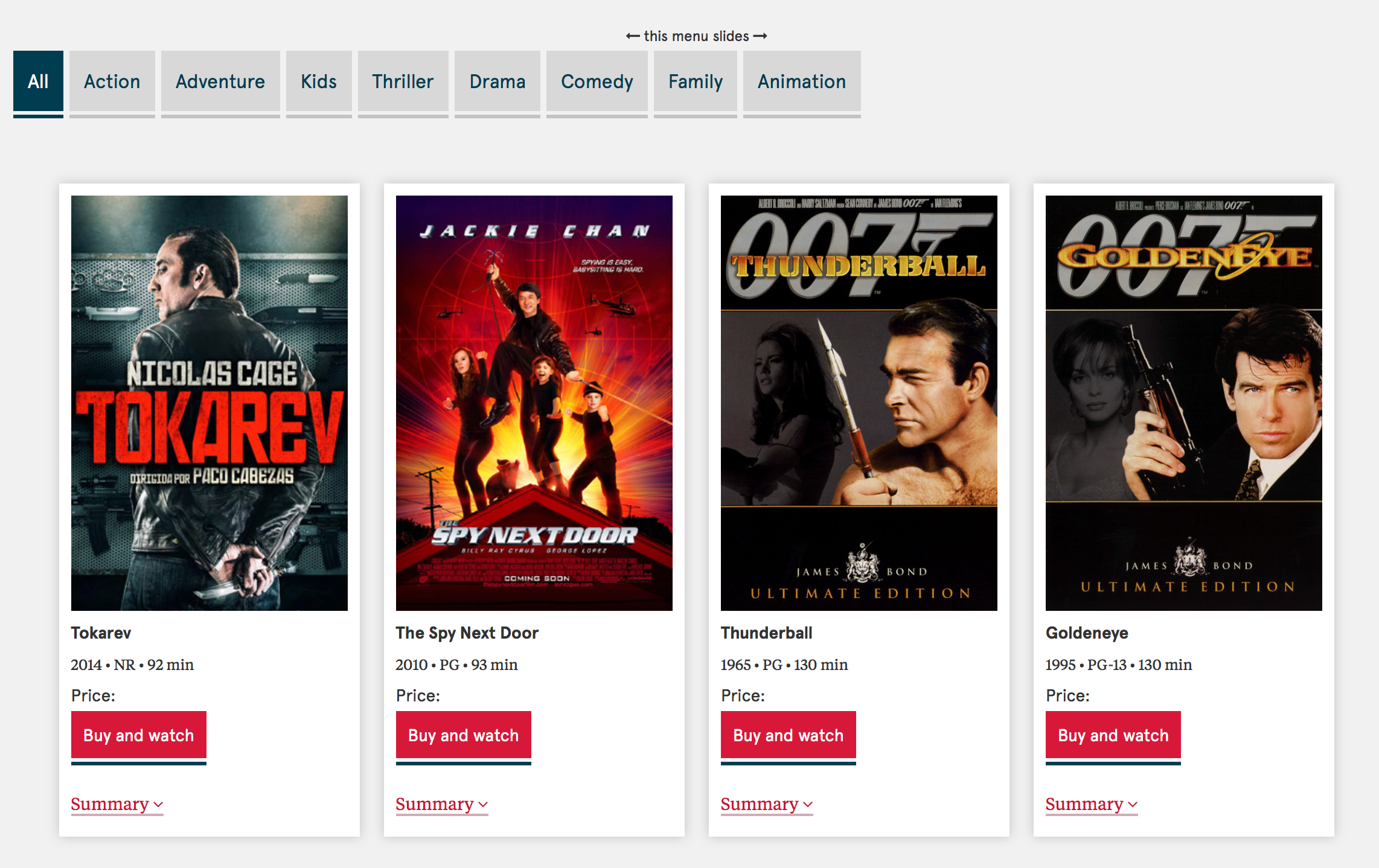Switch to the Family genre tab
This screenshot has width=1379, height=868.
[x=695, y=81]
